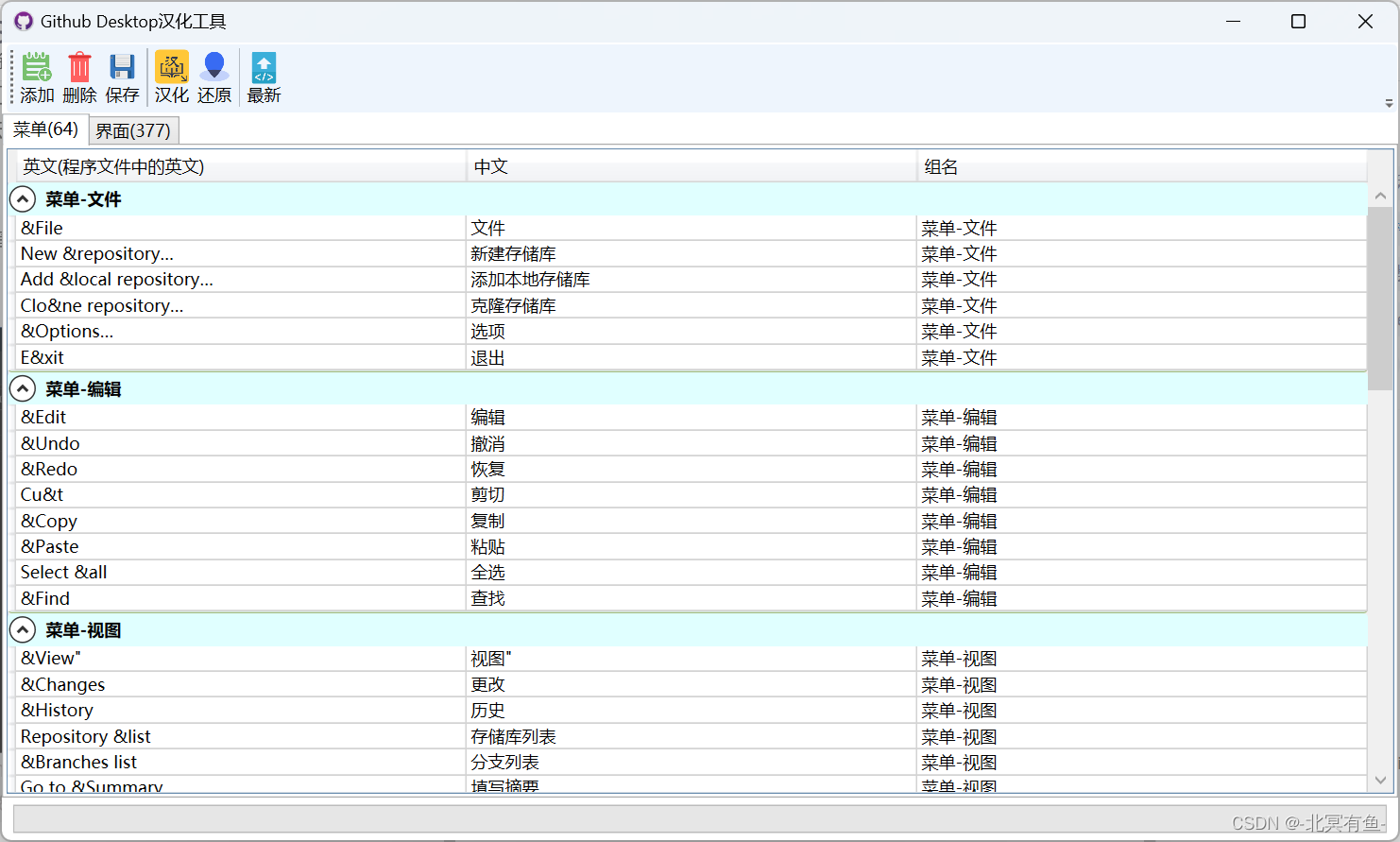Select the &Edit row
The image size is (1400, 842).
(691, 418)
